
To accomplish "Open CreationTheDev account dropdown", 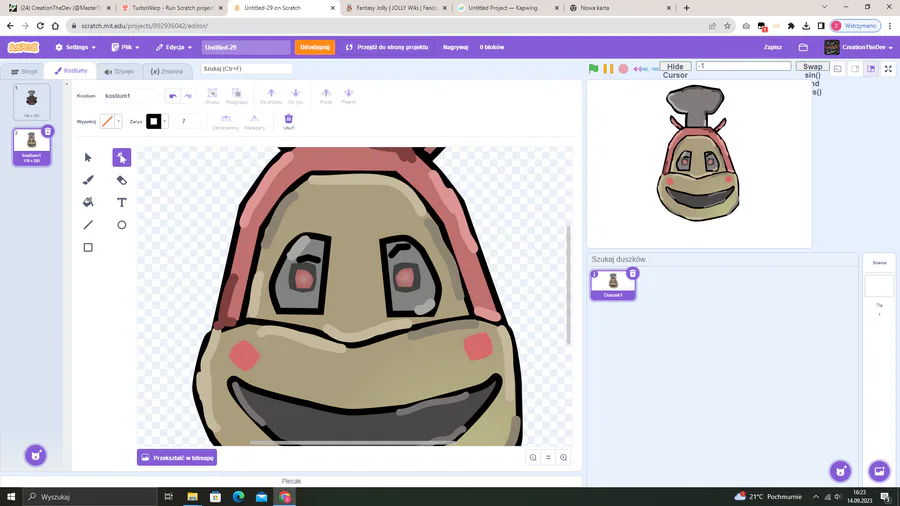I will click(x=858, y=47).
